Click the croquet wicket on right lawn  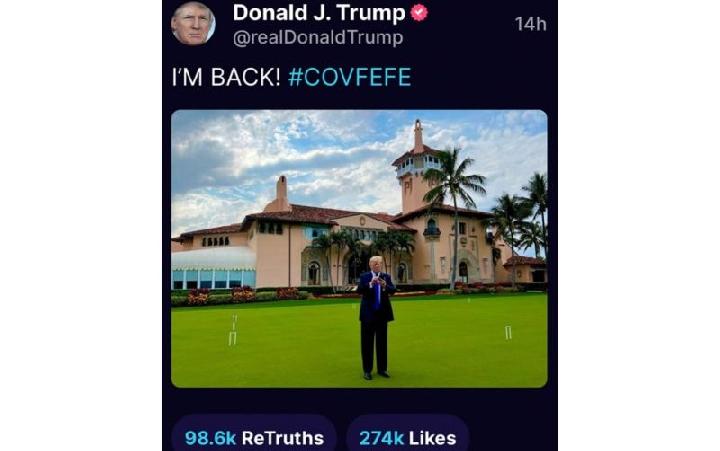click(x=508, y=332)
